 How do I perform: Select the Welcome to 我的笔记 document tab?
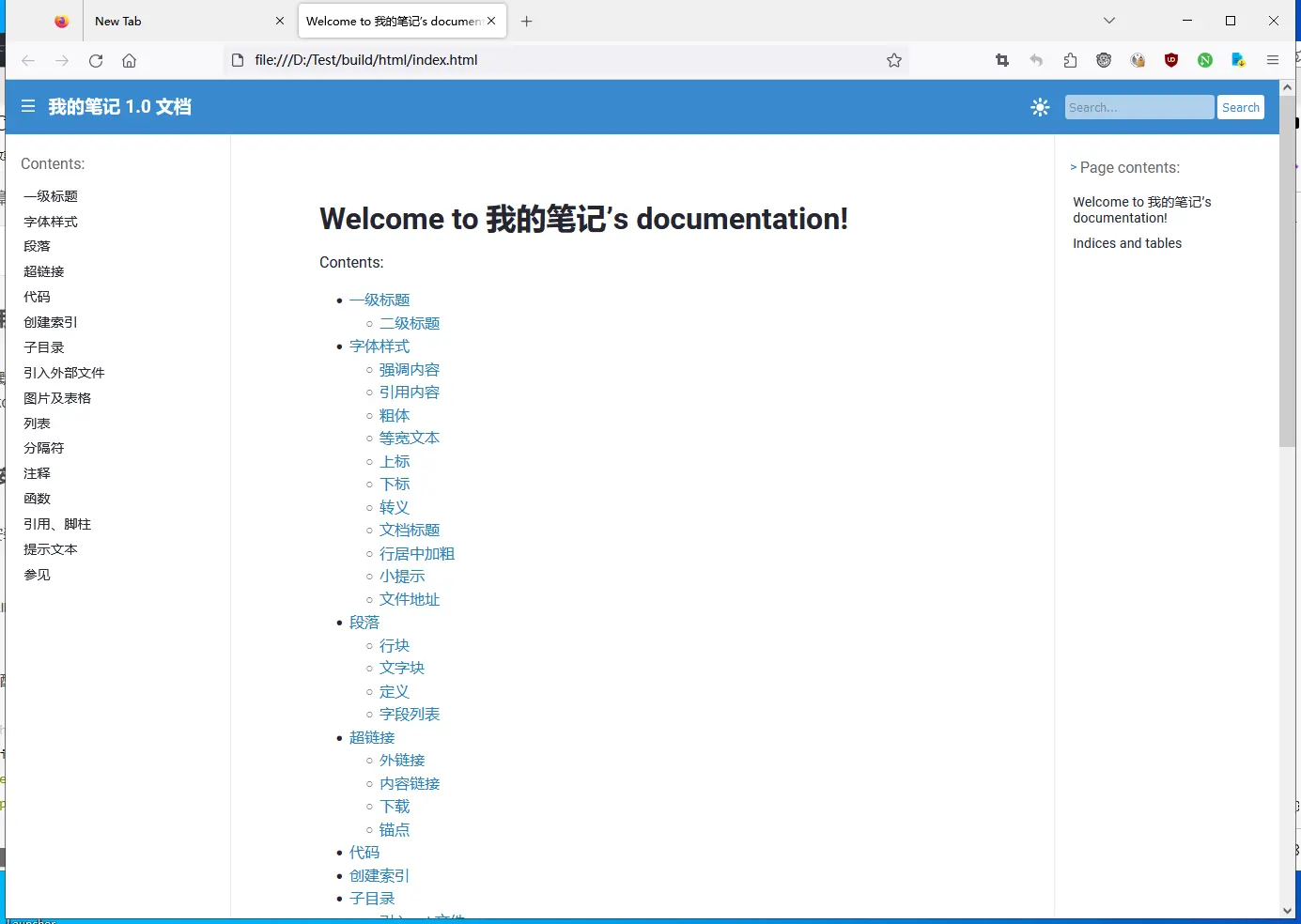point(402,21)
